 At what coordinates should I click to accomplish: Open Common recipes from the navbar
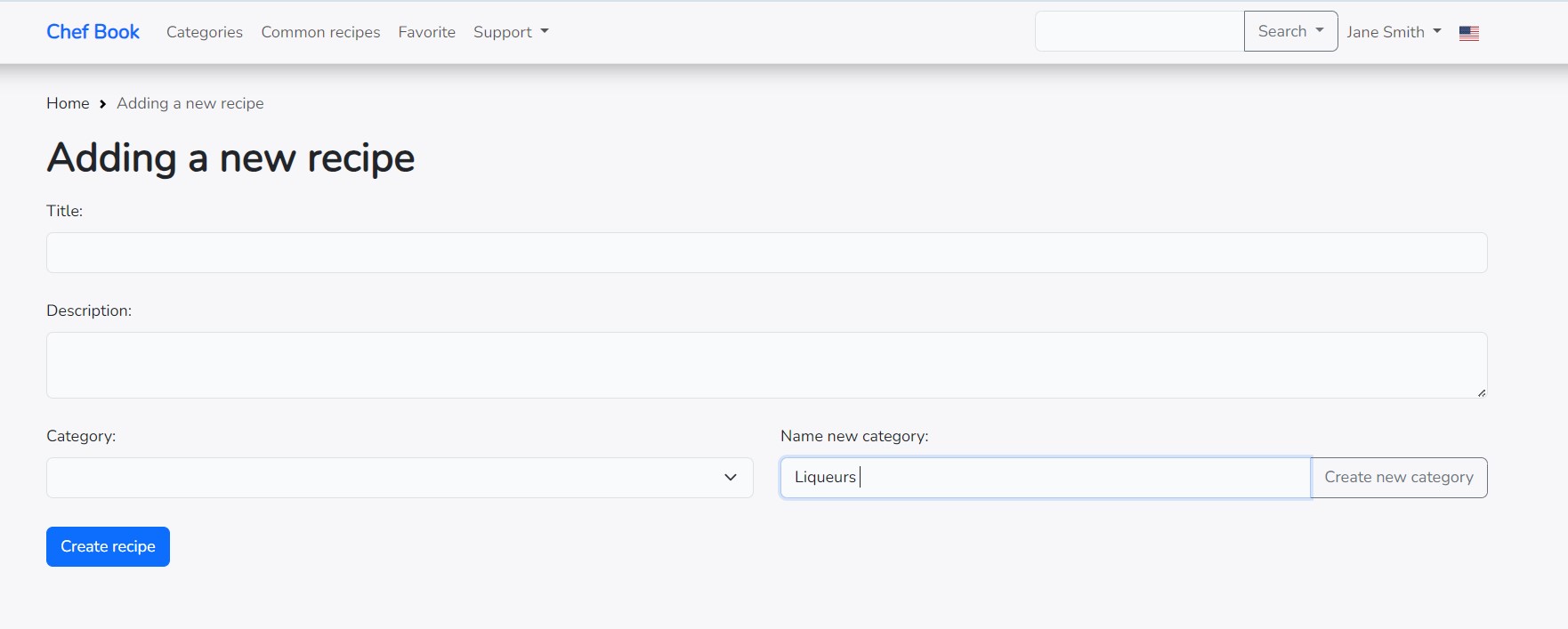(320, 32)
